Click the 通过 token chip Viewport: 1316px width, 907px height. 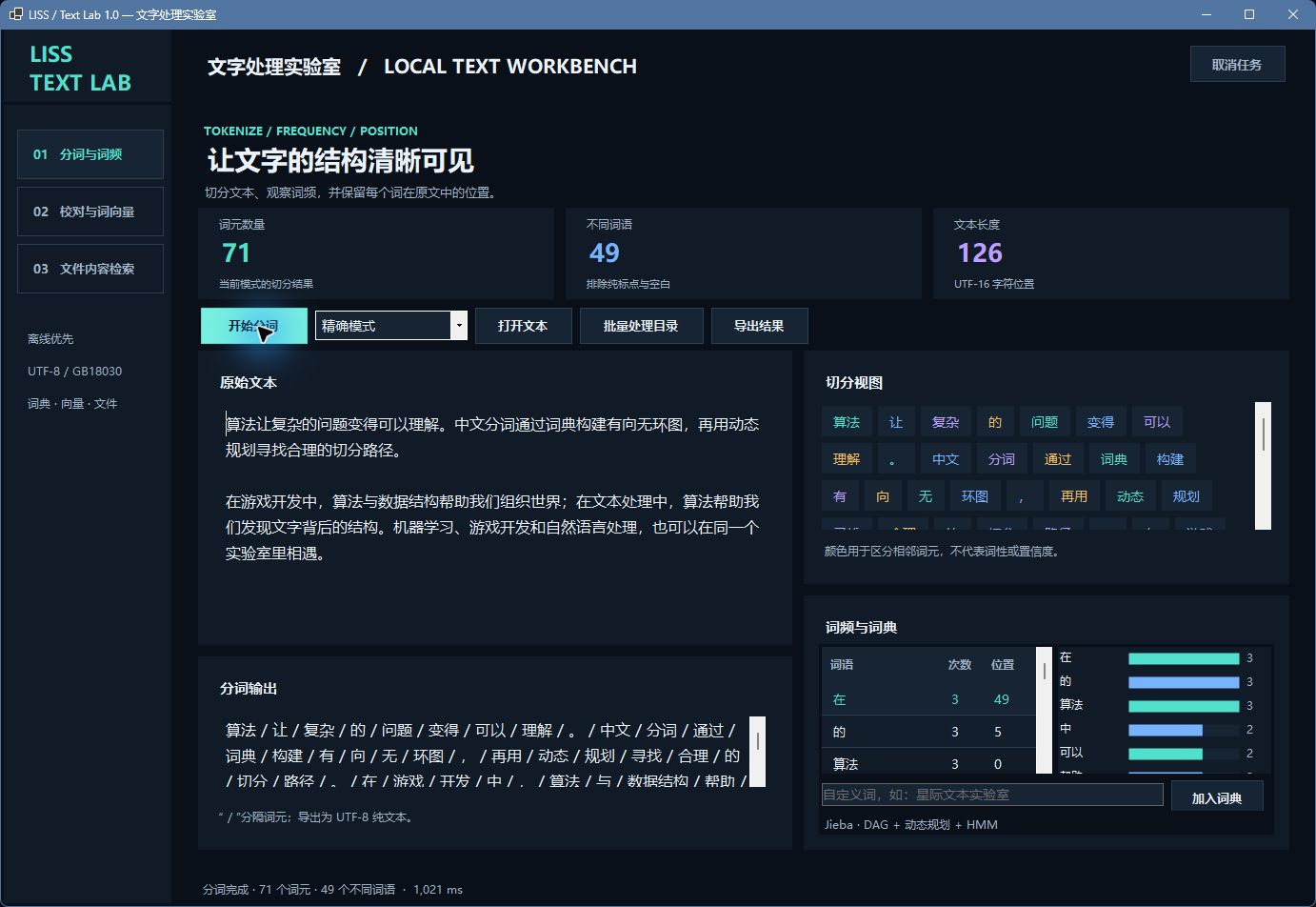pos(1058,459)
